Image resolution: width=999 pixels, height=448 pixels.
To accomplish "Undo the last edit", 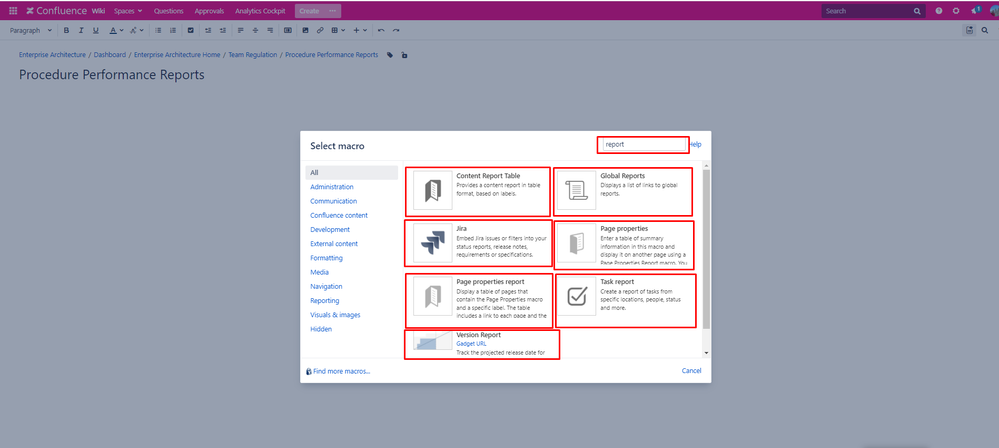I will point(381,30).
